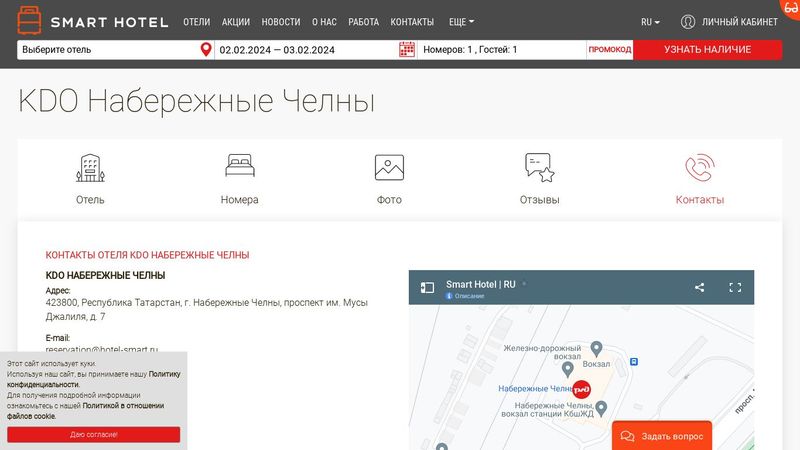This screenshot has width=800, height=450.
Task: Click the map share icon
Action: [700, 287]
